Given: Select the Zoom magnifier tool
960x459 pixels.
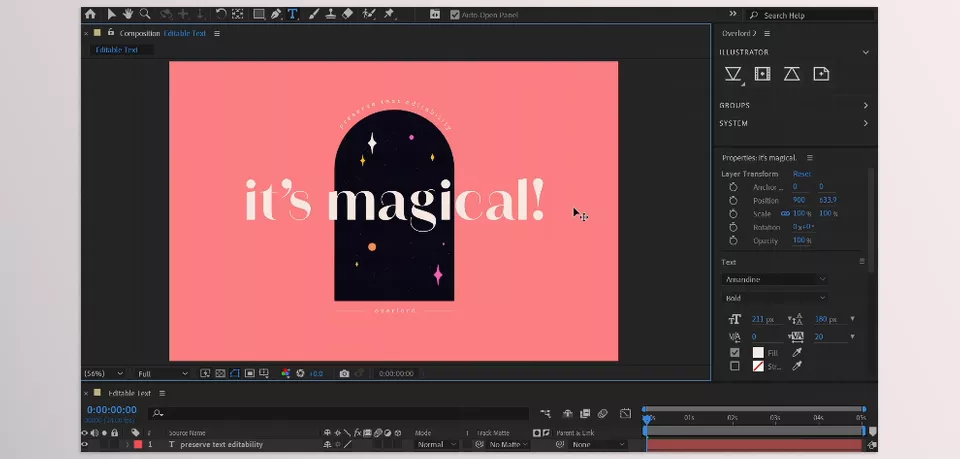Looking at the screenshot, I should coord(145,13).
